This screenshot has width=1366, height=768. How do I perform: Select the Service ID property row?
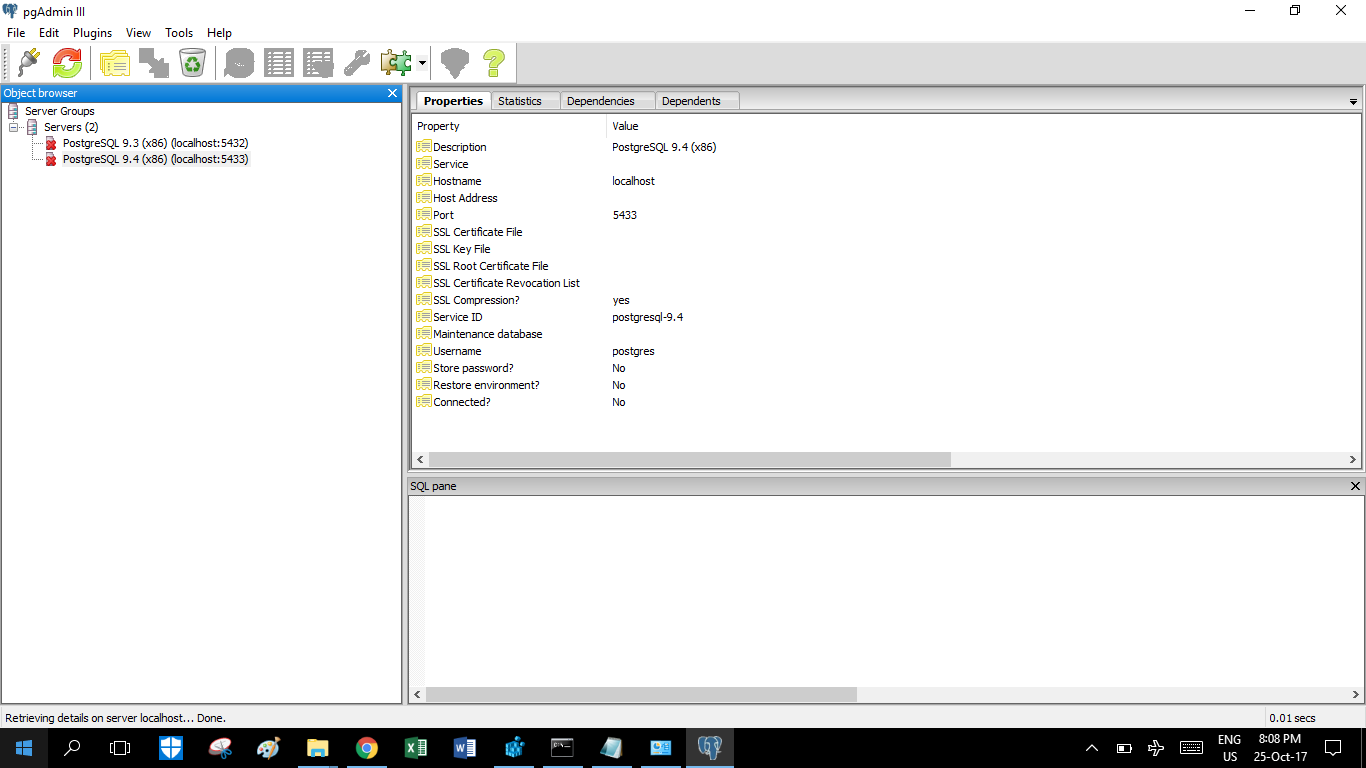886,317
